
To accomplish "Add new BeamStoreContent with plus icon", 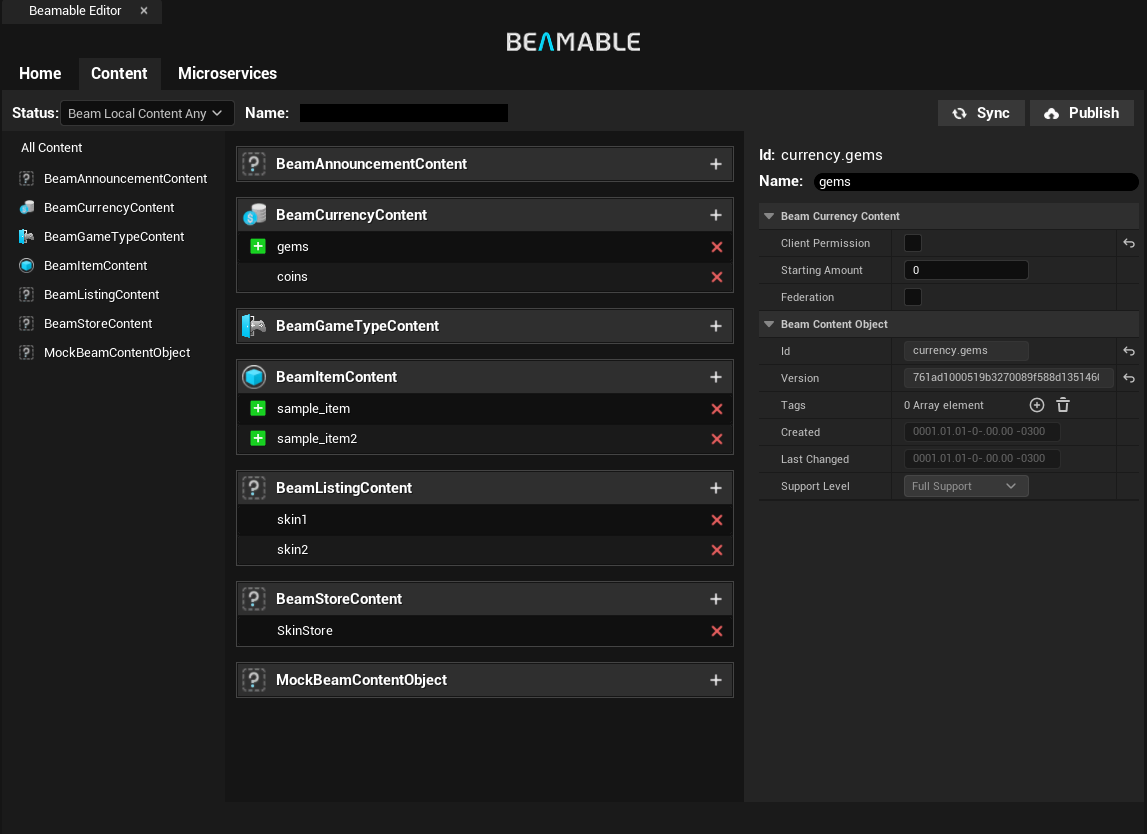I will pos(716,599).
